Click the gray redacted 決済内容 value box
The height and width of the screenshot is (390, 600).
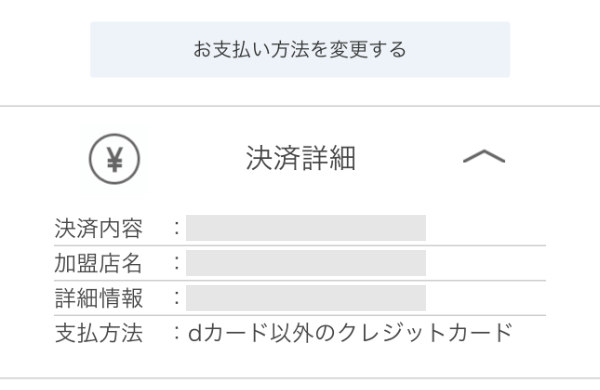coord(306,228)
